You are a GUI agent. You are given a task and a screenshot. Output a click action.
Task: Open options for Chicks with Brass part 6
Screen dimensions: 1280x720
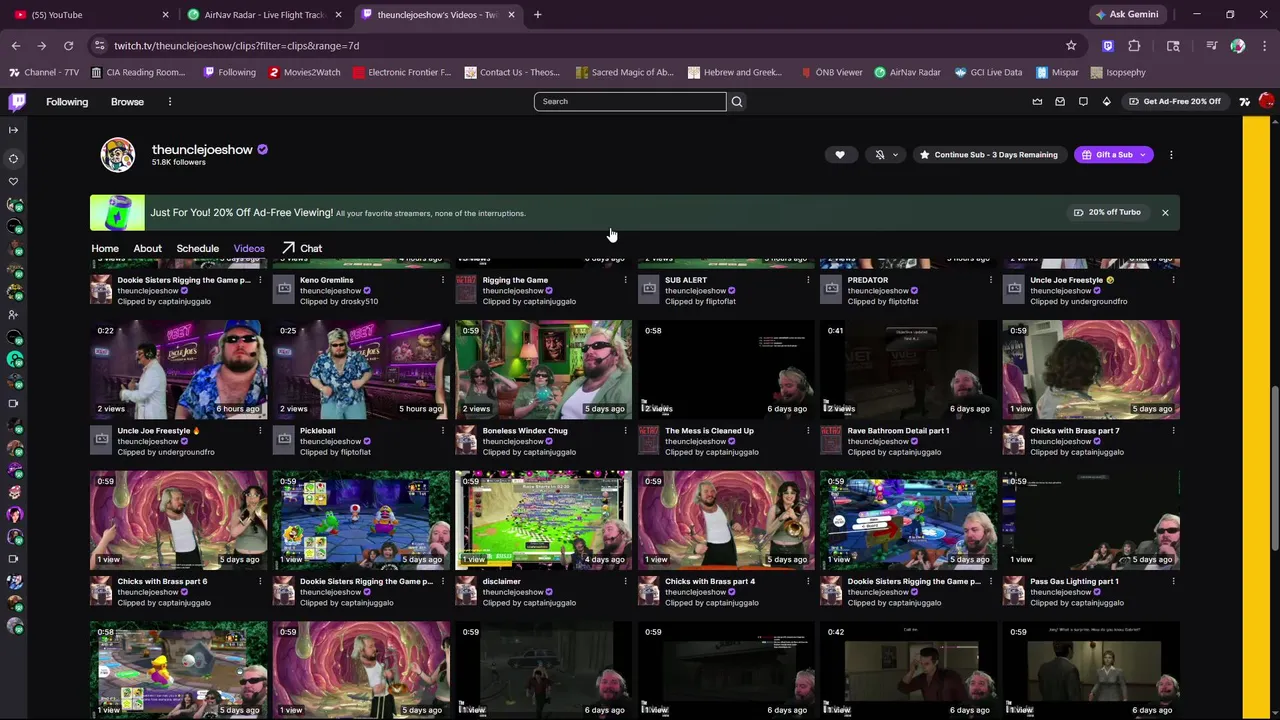point(260,582)
